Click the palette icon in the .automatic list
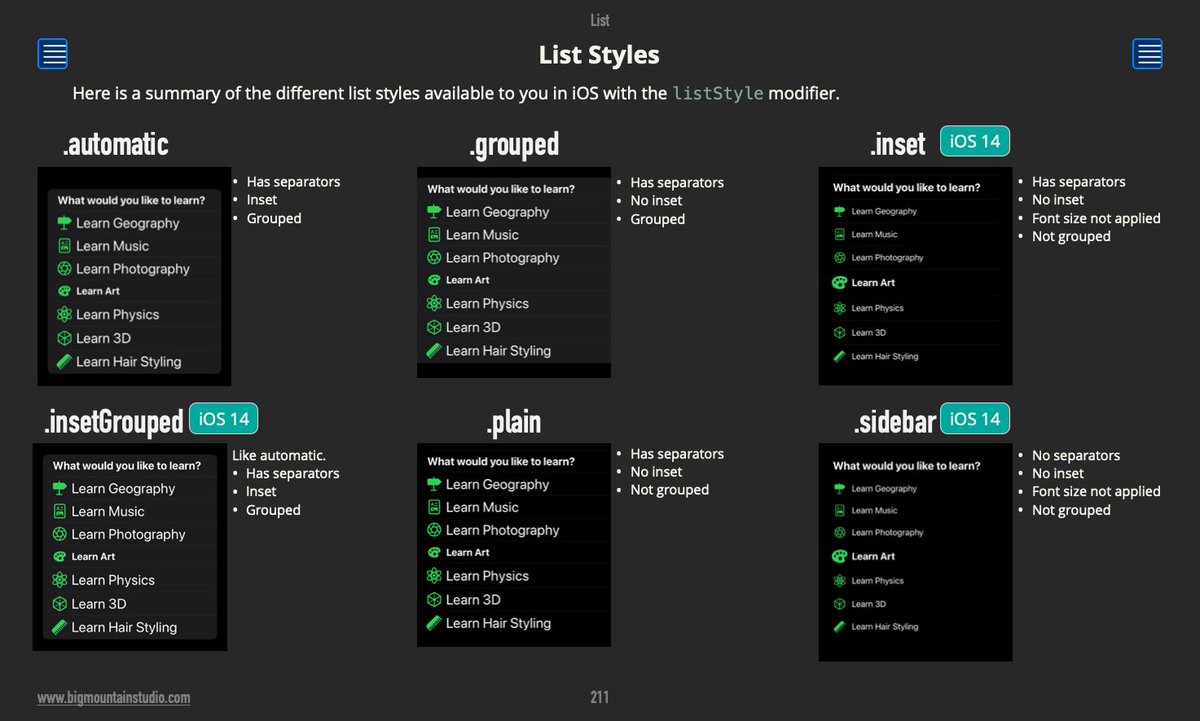This screenshot has height=721, width=1200. tap(65, 291)
